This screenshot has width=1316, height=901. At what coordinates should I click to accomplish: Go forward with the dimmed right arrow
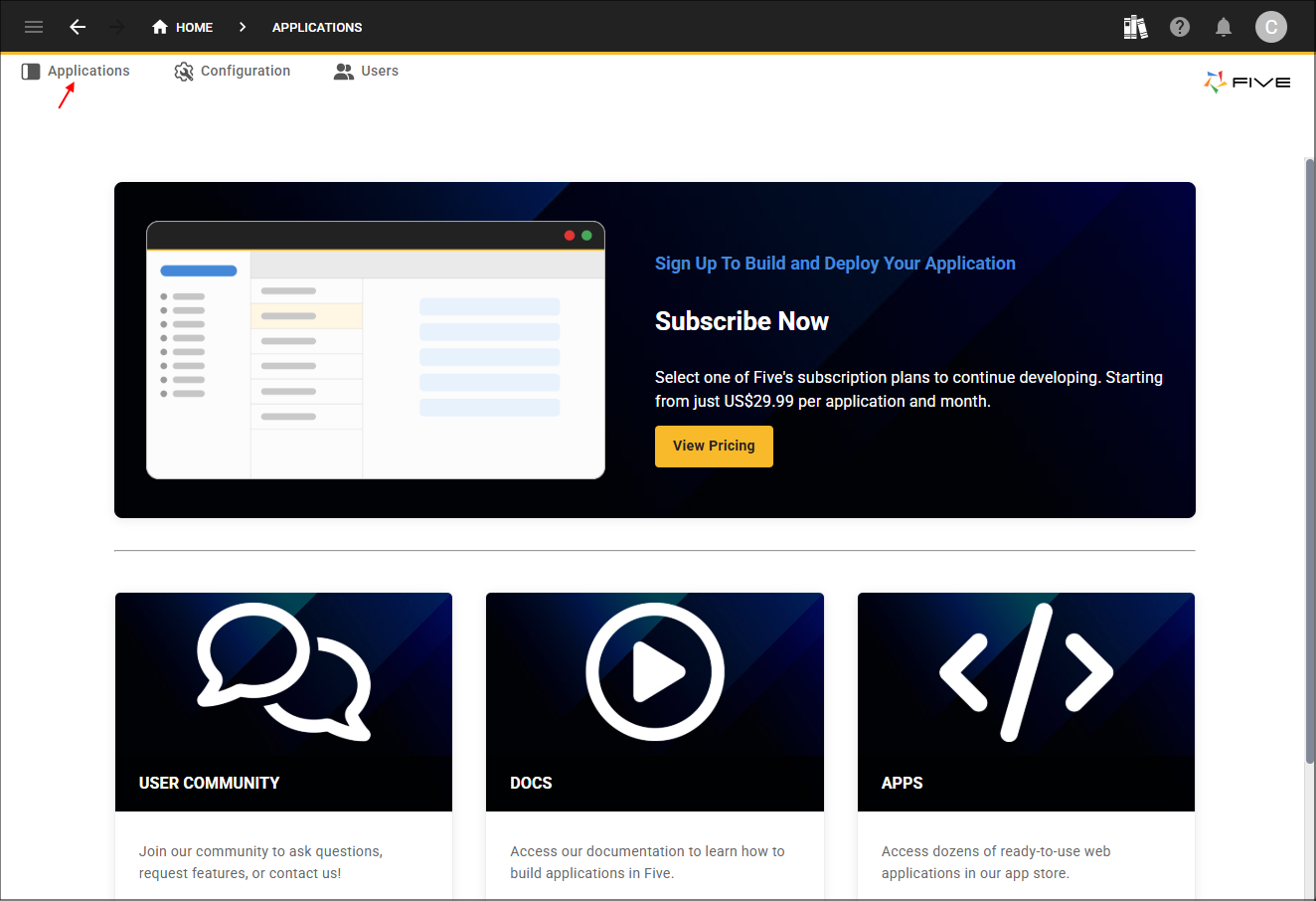point(116,27)
